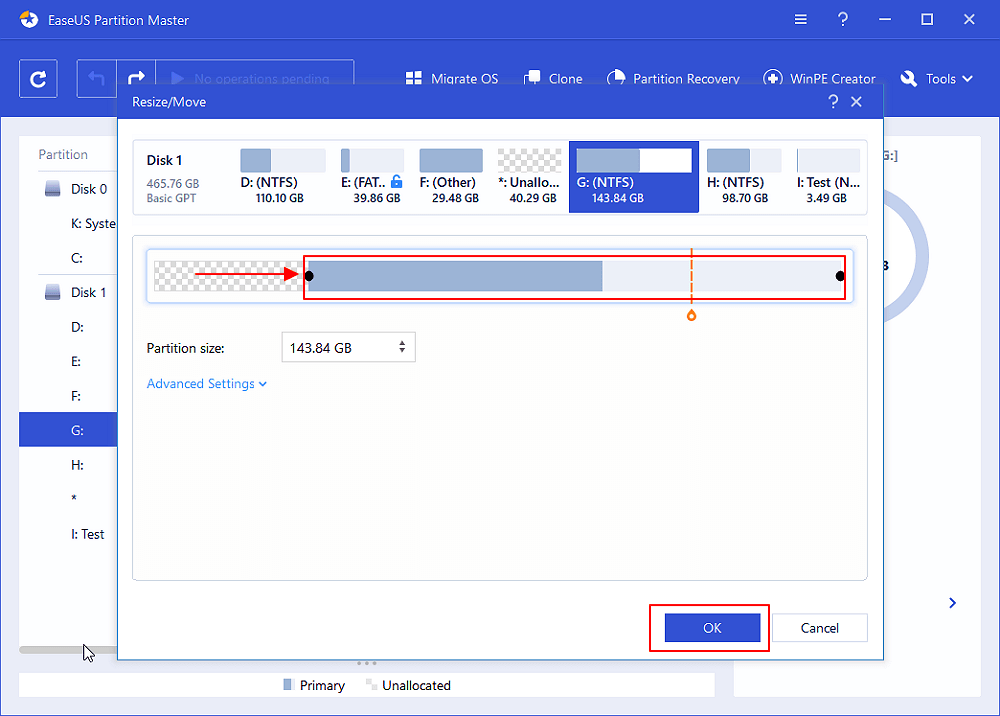Click the Unallocated legend label
This screenshot has height=716, width=1000.
(x=416, y=685)
